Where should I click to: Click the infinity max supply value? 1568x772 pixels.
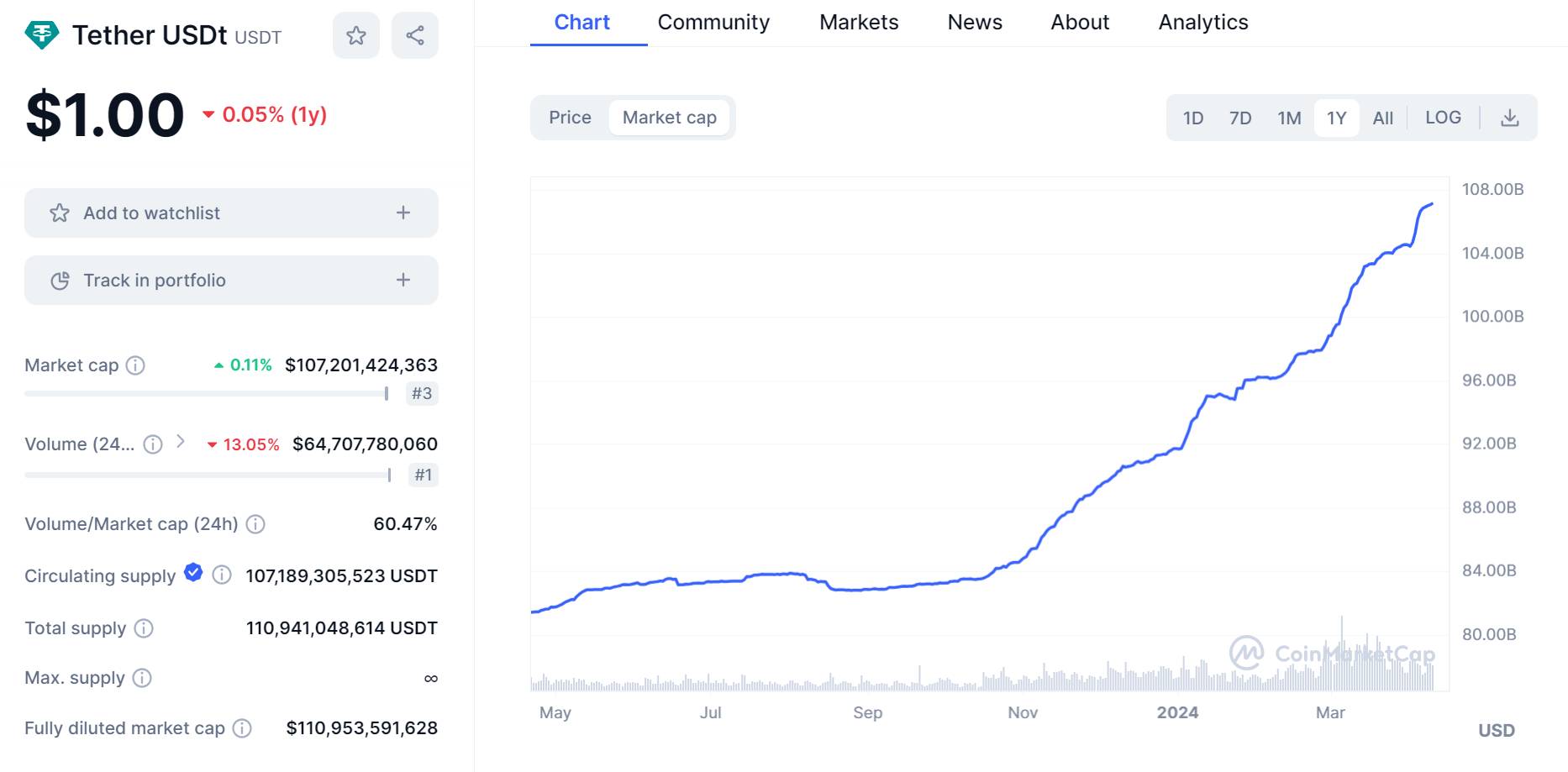point(430,678)
